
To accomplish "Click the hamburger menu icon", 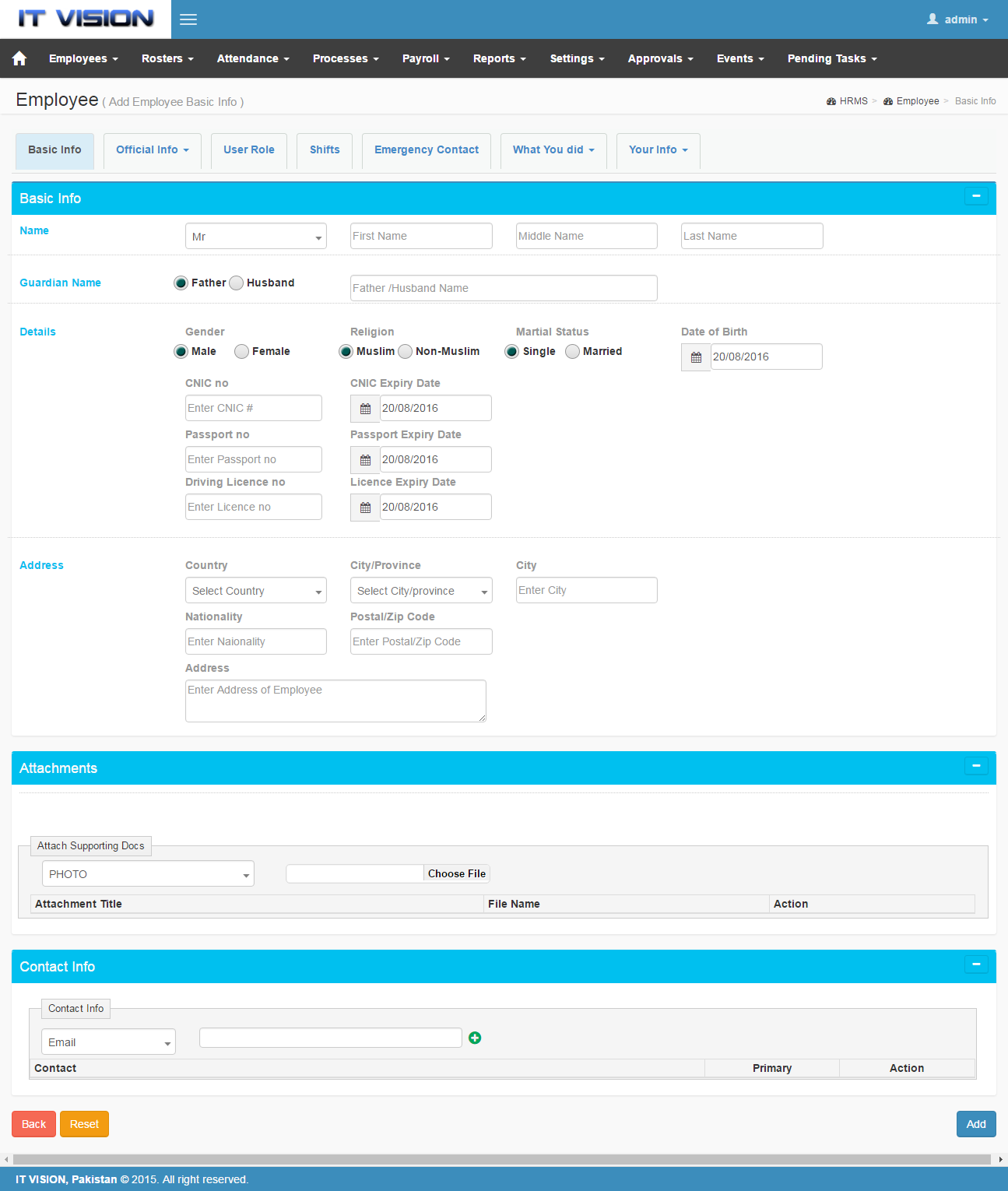I will coord(188,19).
